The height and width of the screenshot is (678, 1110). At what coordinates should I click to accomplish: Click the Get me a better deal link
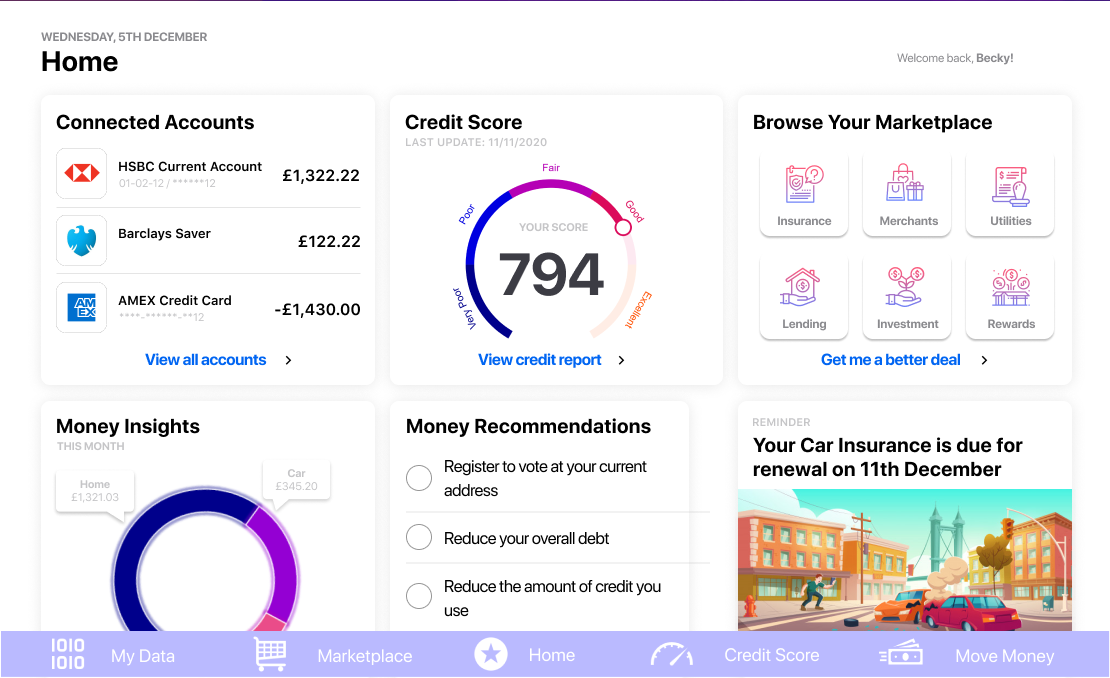(x=890, y=360)
